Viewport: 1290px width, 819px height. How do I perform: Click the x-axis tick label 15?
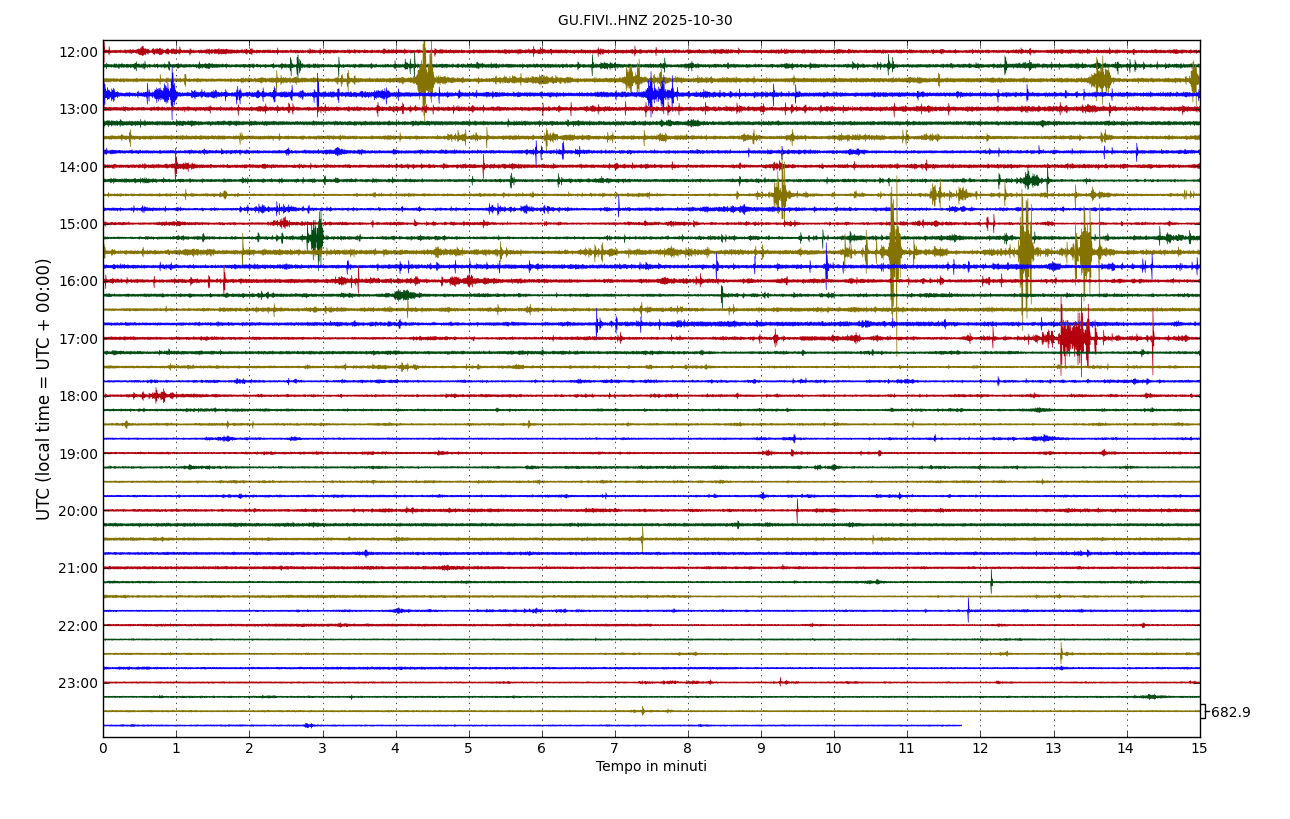(x=1199, y=748)
